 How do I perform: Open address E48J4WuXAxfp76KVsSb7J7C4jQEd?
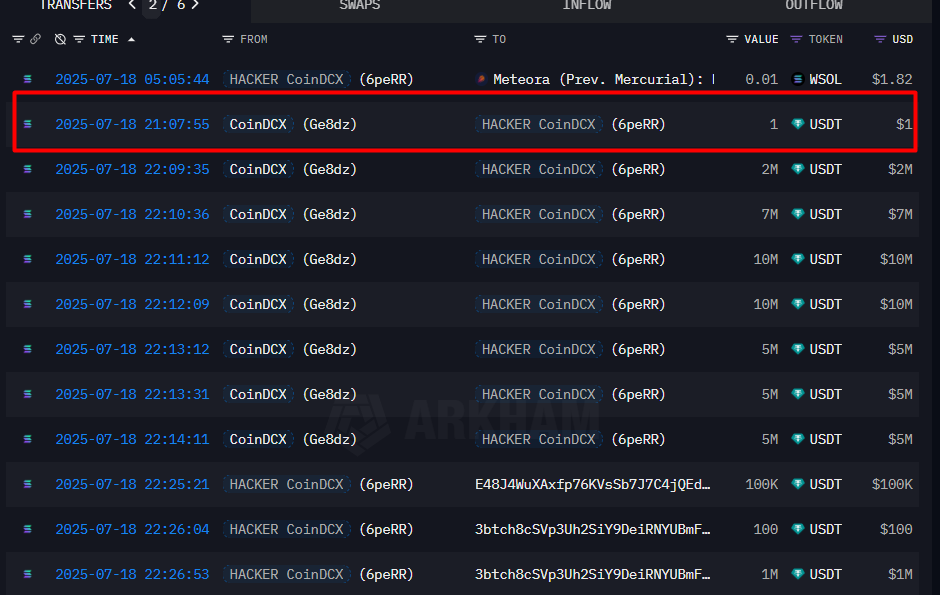(x=592, y=484)
